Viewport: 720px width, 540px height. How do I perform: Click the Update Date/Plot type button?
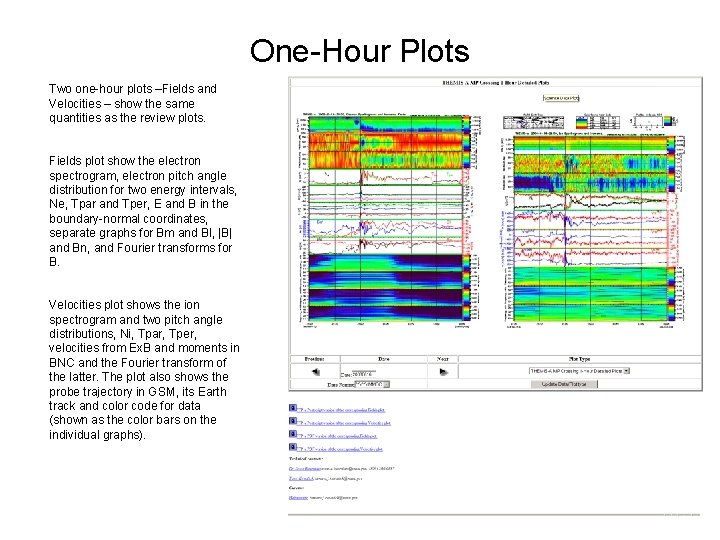coord(564,384)
